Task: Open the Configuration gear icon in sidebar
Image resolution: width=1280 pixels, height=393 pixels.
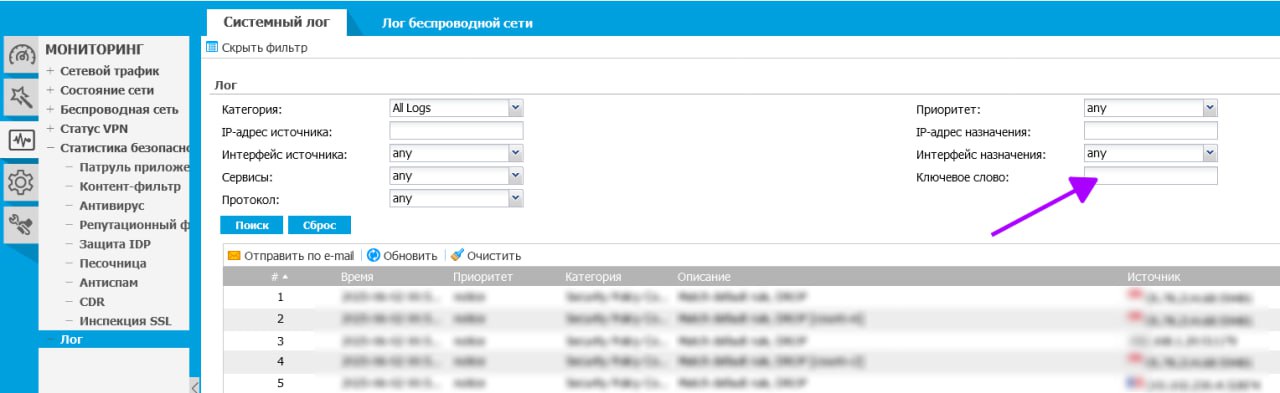Action: coord(20,182)
